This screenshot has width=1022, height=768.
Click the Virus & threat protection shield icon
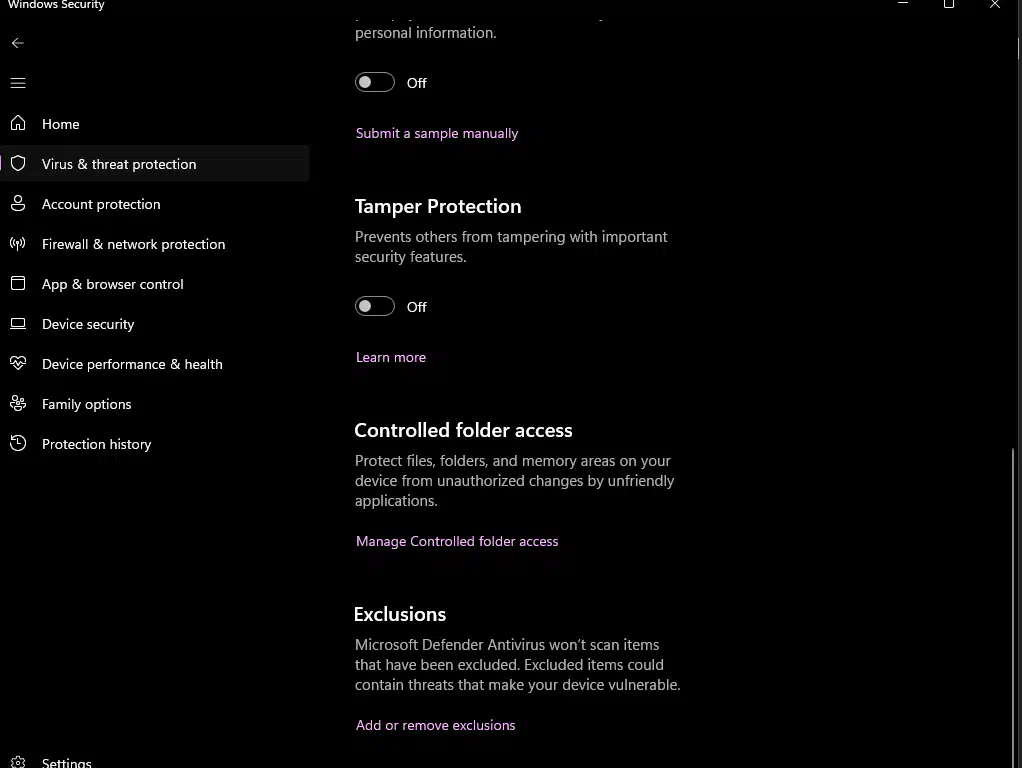(18, 163)
